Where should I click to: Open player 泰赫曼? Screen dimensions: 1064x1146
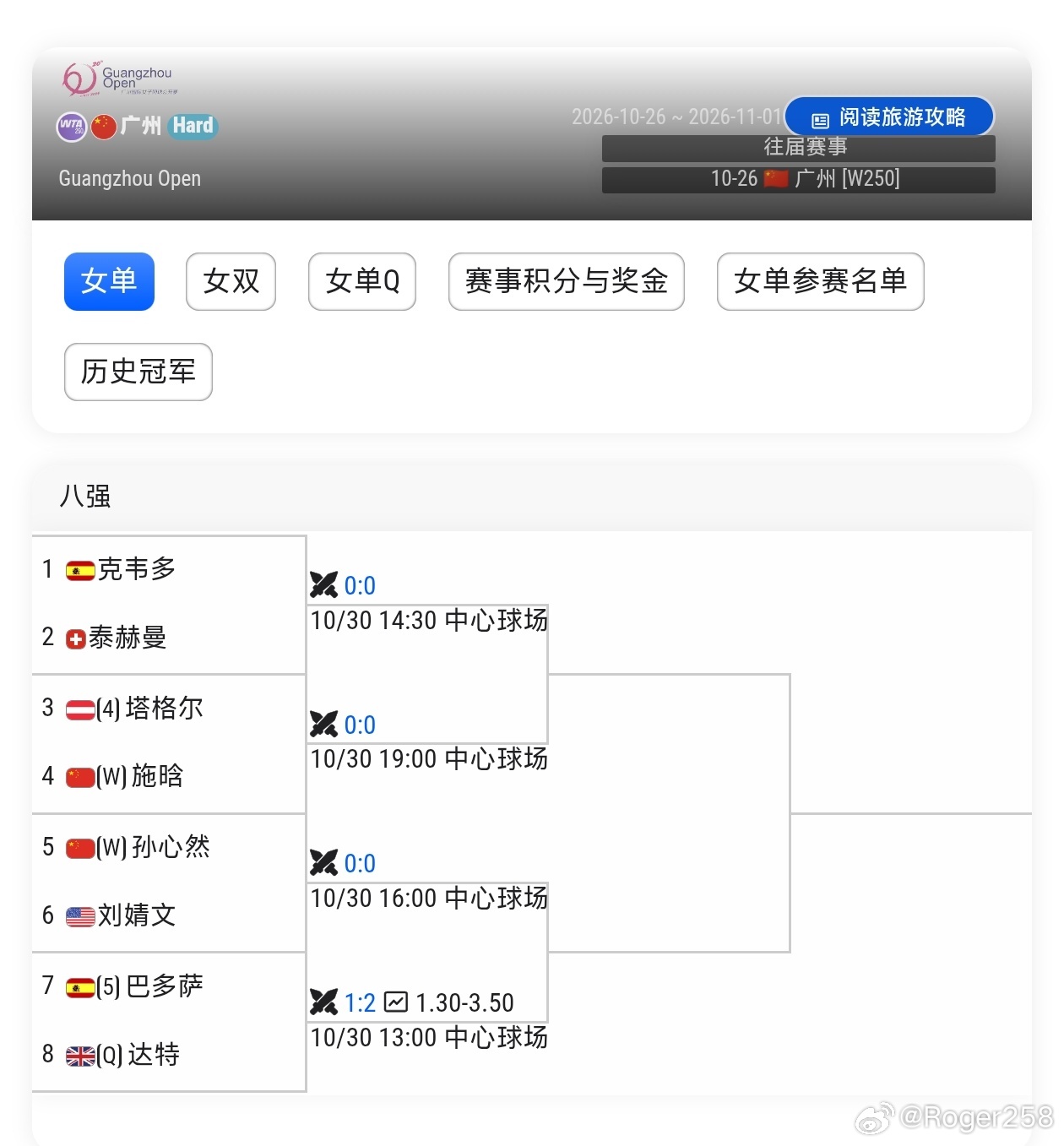128,638
